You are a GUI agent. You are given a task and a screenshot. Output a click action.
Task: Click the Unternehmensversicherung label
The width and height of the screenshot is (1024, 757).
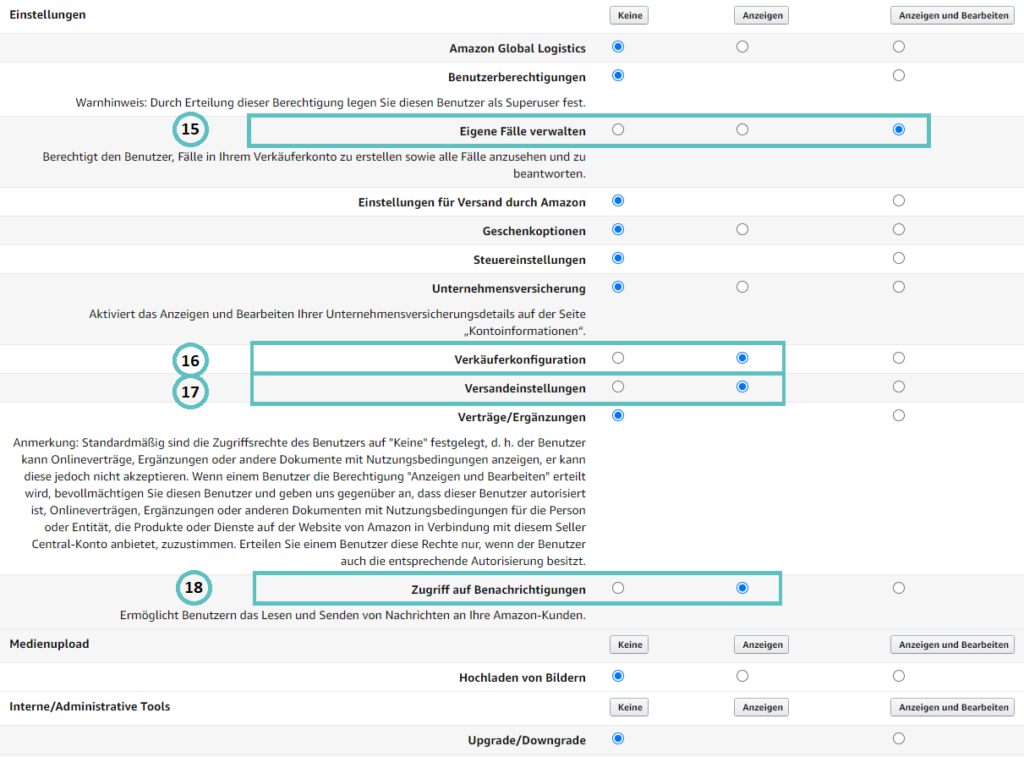pos(509,289)
